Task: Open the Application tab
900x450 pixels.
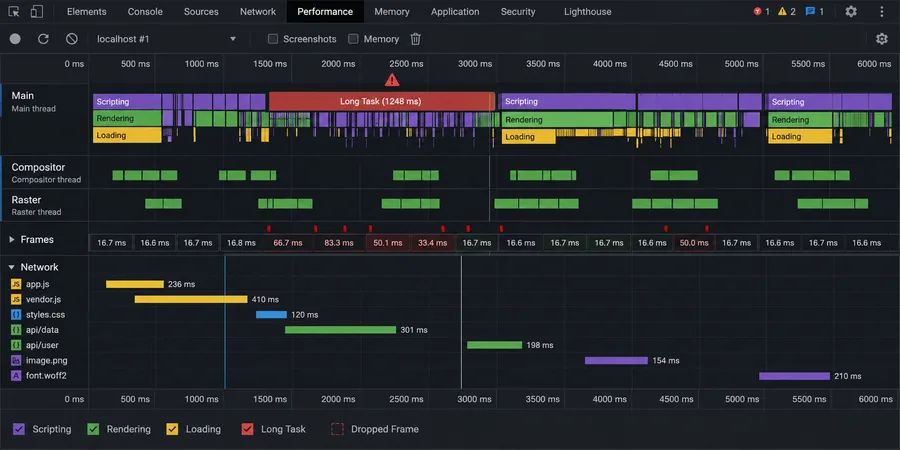Action: 455,11
